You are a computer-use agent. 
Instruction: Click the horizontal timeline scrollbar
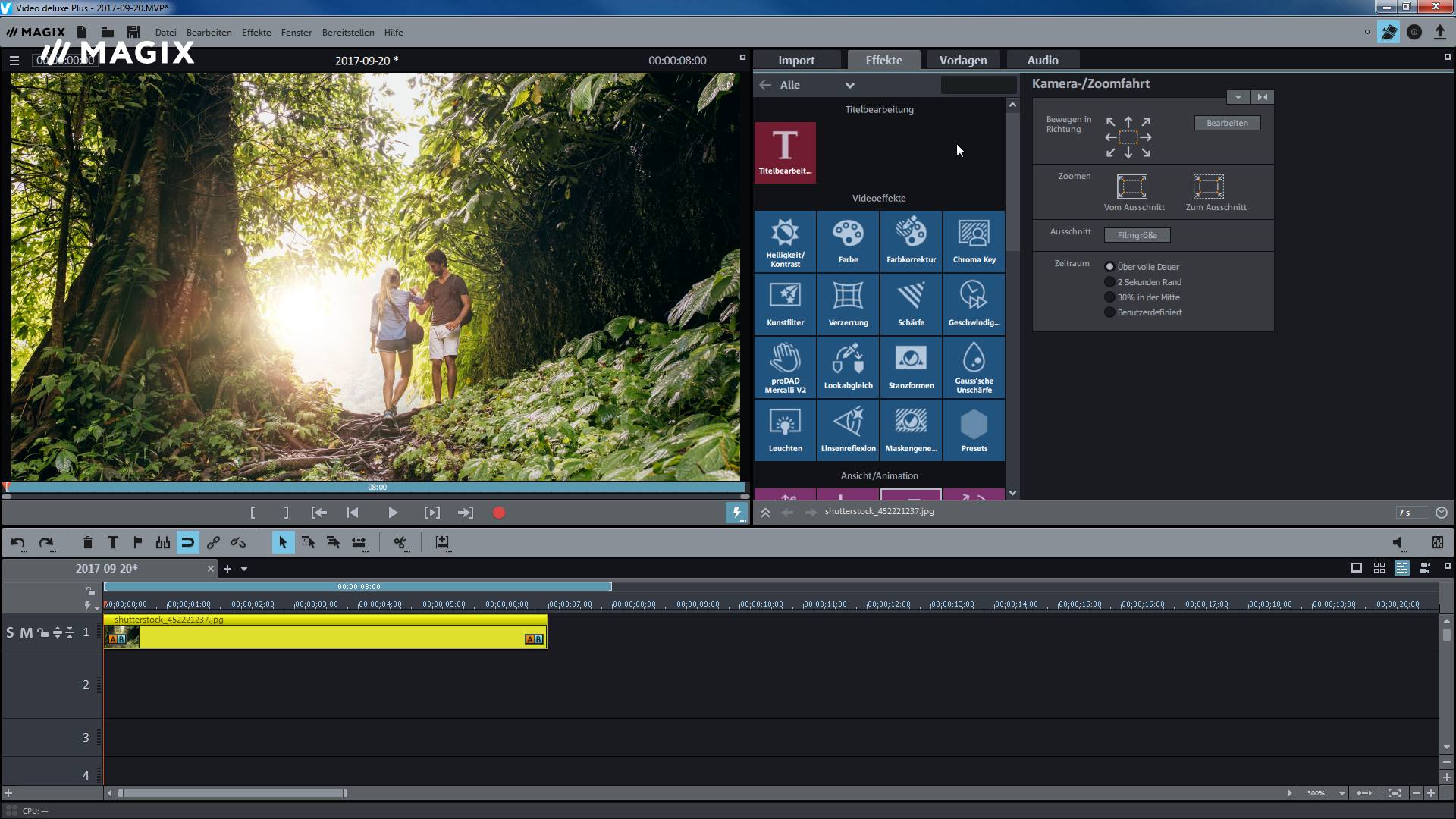click(x=233, y=793)
